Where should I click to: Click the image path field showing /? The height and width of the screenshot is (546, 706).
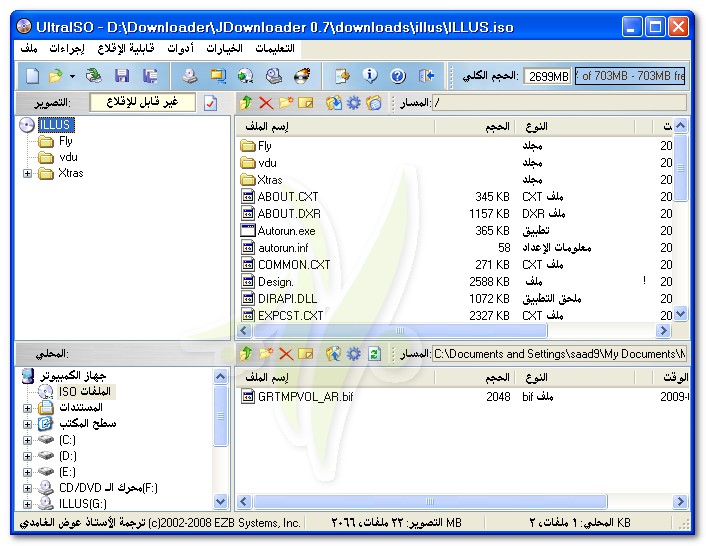pos(559,103)
